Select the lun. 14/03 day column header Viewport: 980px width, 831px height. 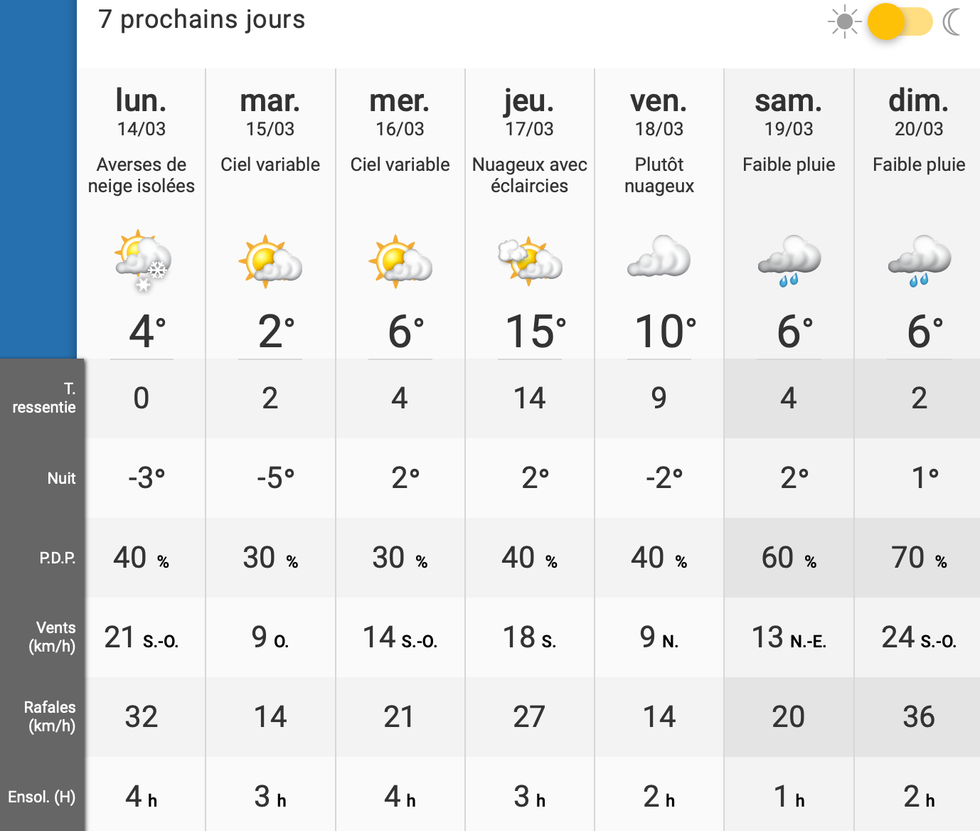(x=141, y=112)
